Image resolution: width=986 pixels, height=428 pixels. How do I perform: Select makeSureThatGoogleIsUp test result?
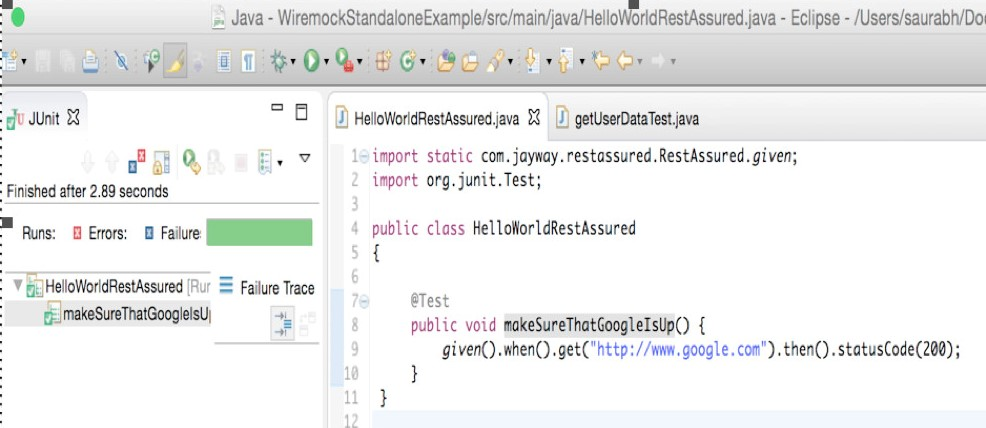[128, 314]
